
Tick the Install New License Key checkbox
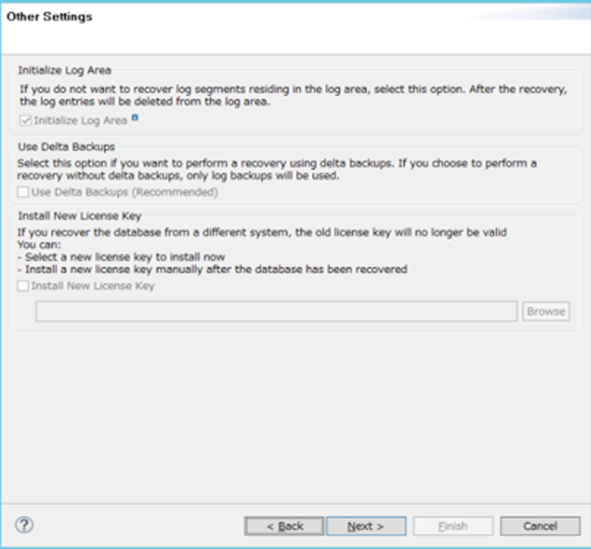pyautogui.click(x=23, y=286)
